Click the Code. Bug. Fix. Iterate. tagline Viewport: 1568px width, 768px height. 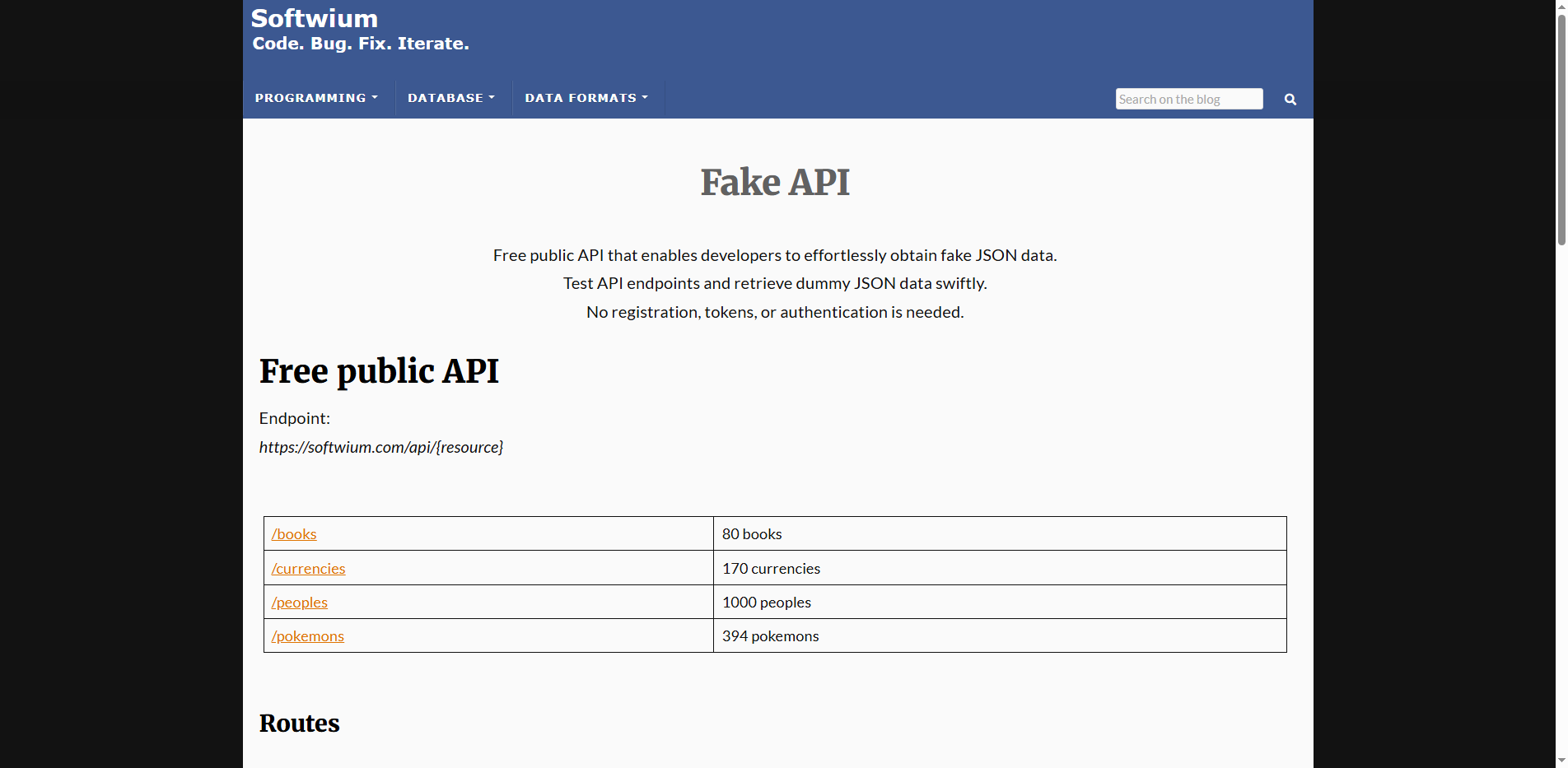tap(360, 44)
